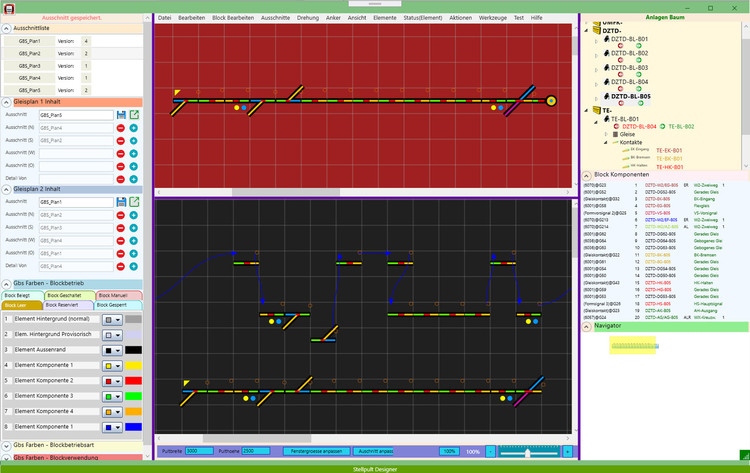Expand Gbs Farben - Blockbetriebsart section

7,444
